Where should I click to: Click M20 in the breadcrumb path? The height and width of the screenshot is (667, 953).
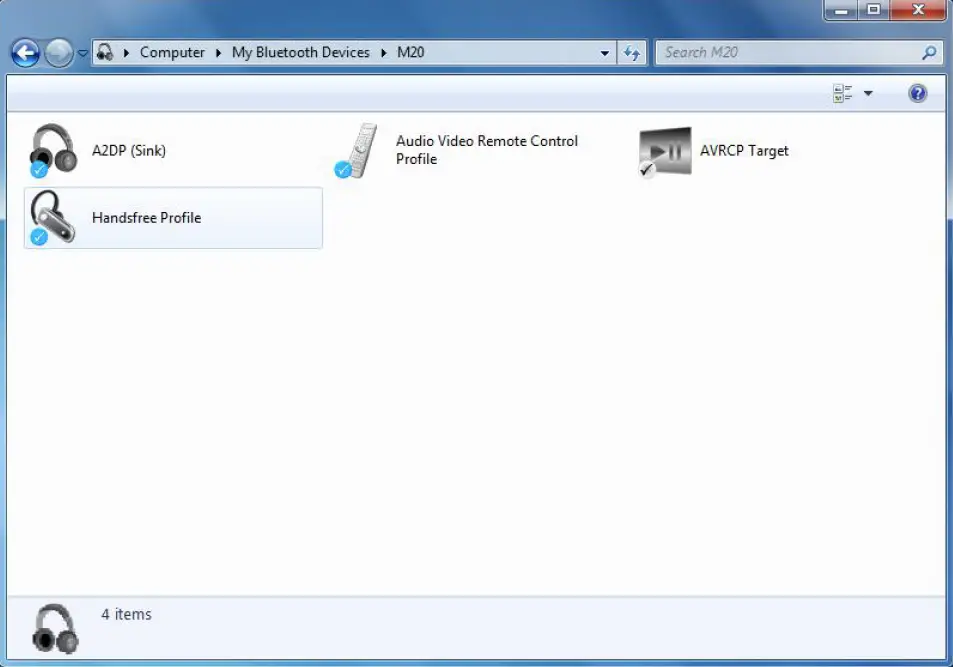point(410,53)
